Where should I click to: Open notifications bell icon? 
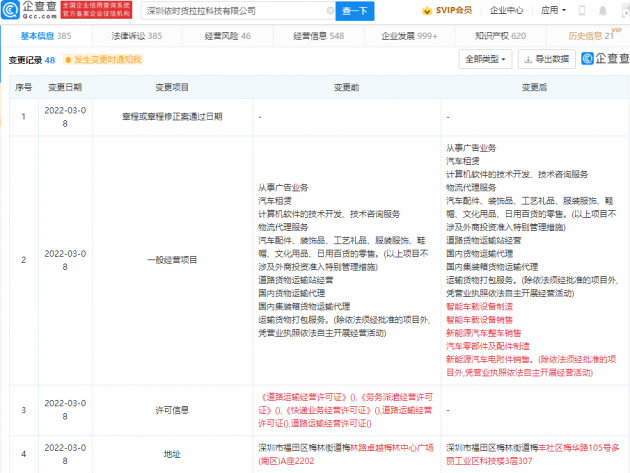[603, 11]
